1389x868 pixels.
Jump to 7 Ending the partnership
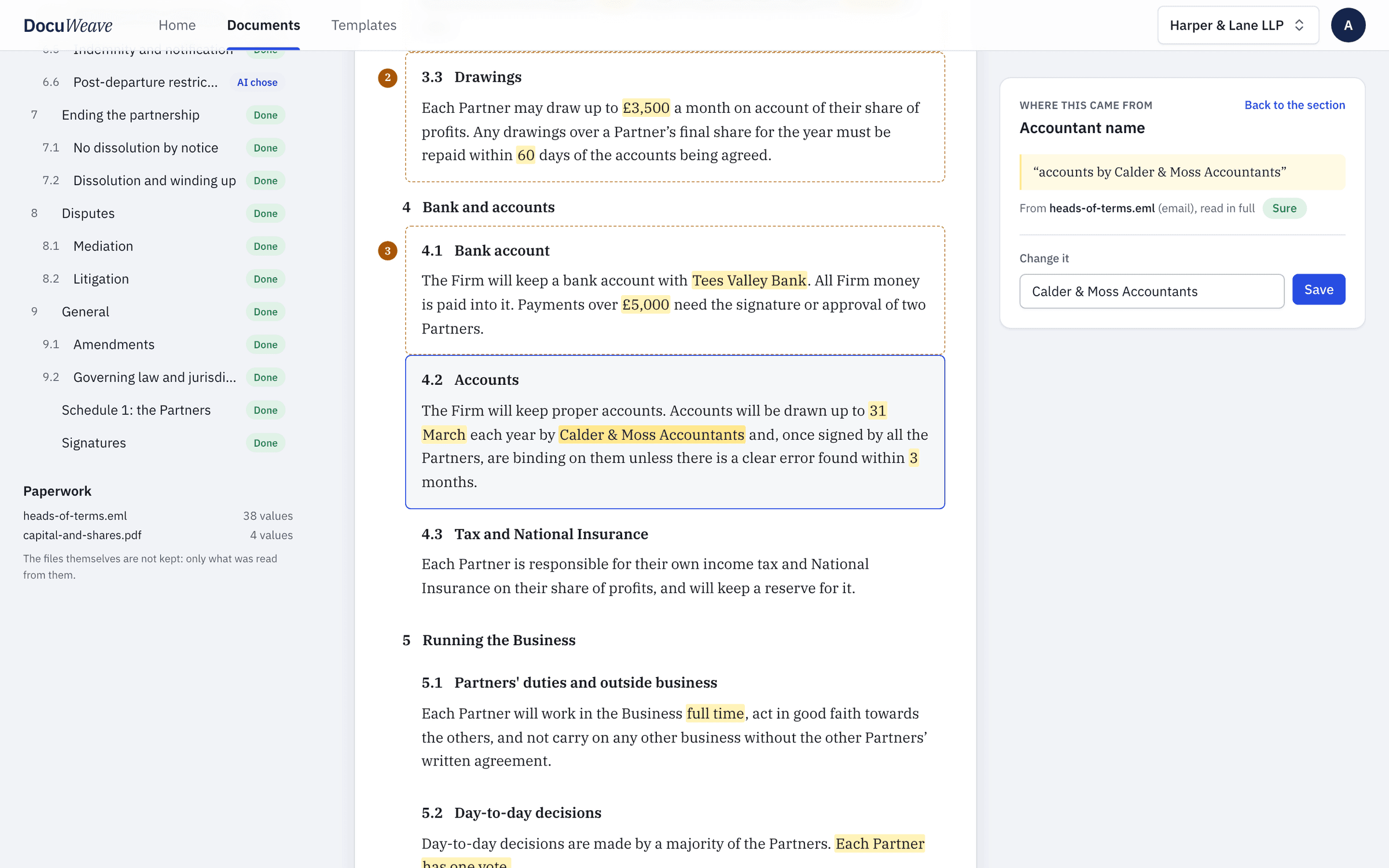tap(157, 115)
